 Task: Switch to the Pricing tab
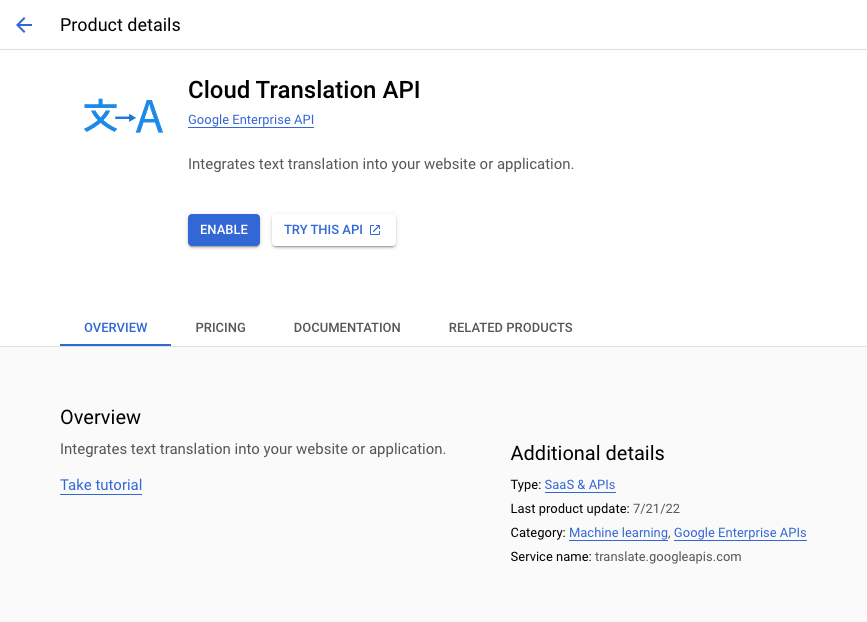(221, 328)
